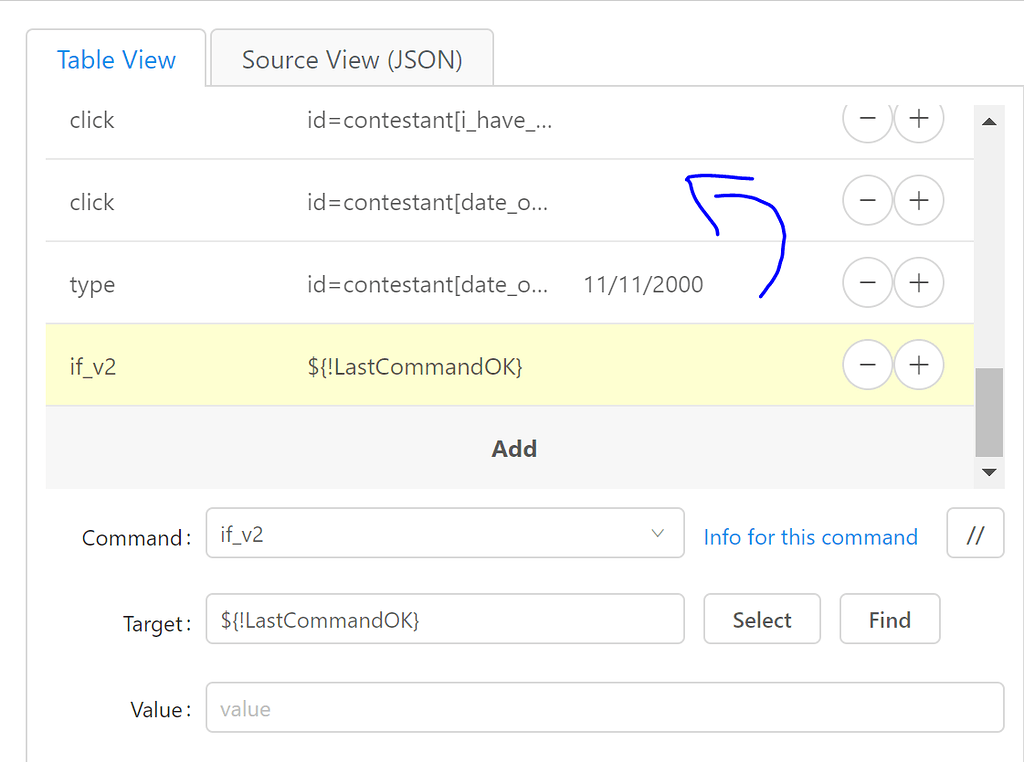Select the Table View tab

(116, 60)
